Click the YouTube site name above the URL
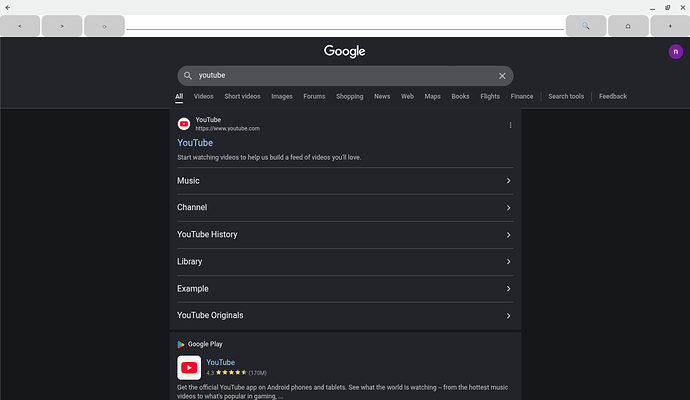 coord(208,120)
